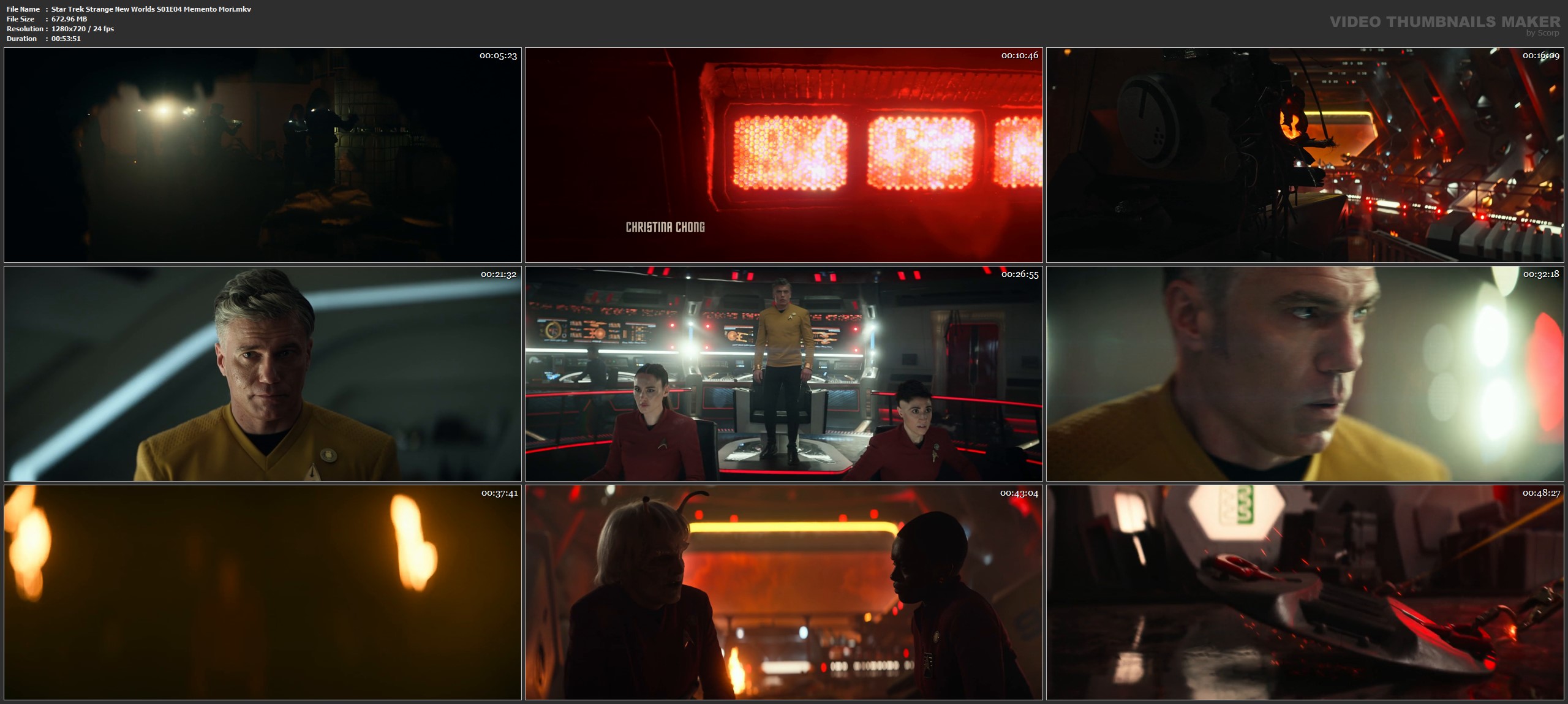
Task: Select the red lights thumbnail at 00:10:46
Action: (x=783, y=154)
